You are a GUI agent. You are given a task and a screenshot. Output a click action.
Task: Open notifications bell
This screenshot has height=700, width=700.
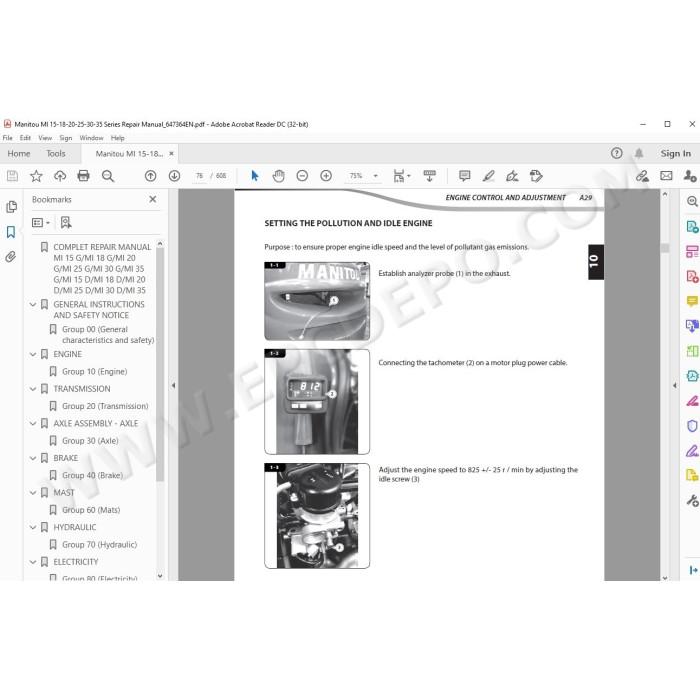tap(639, 154)
